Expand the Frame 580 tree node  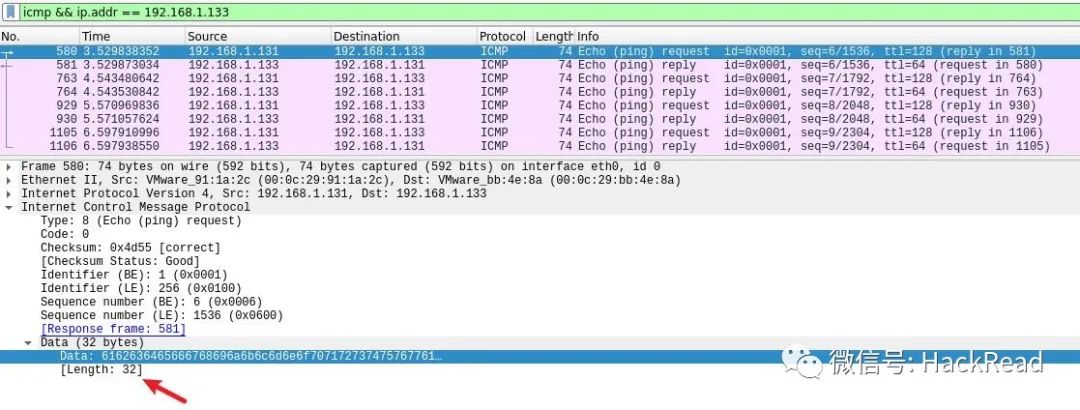pyautogui.click(x=8, y=167)
